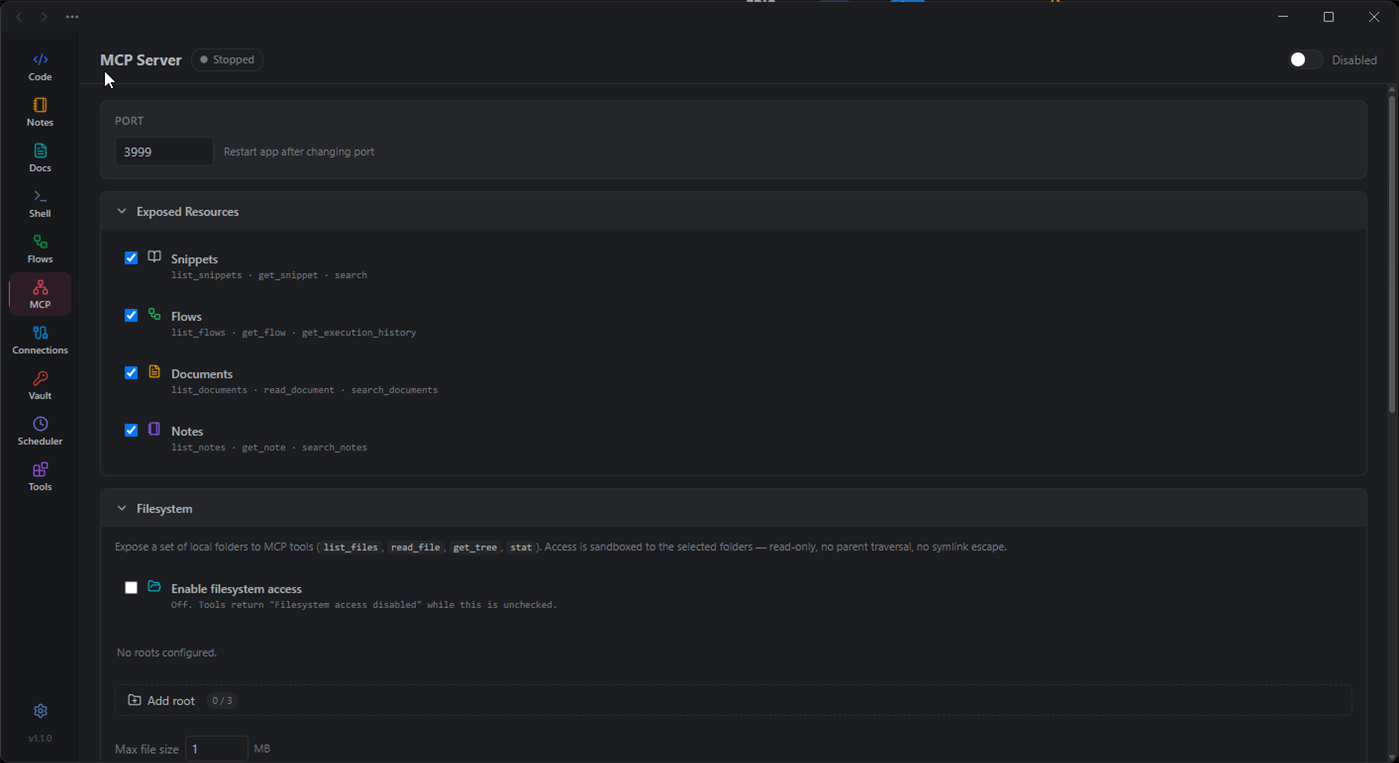Click the 'get_tree' code tag
This screenshot has width=1399, height=763.
pyautogui.click(x=475, y=548)
